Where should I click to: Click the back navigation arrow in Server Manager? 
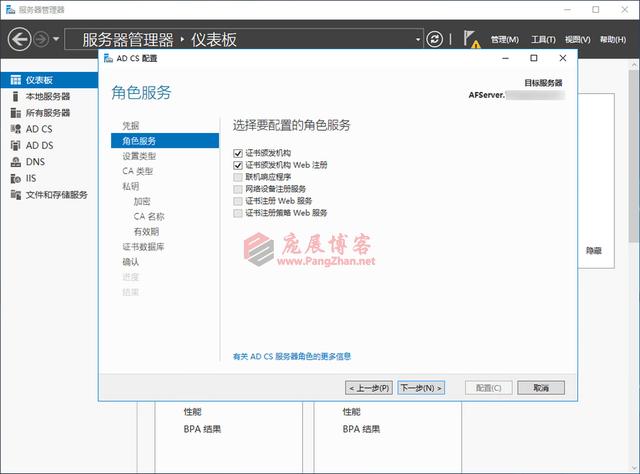pos(19,40)
